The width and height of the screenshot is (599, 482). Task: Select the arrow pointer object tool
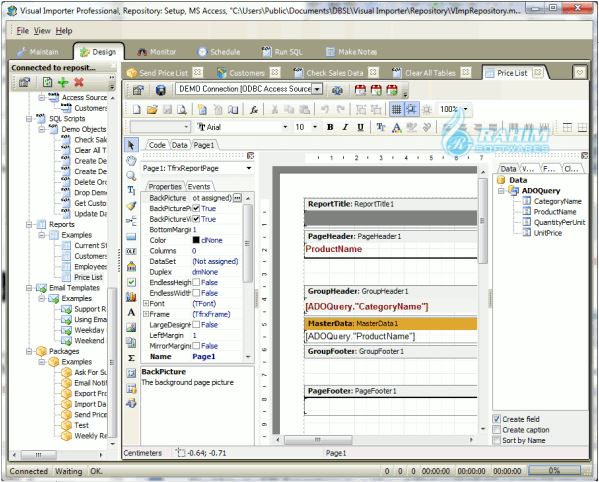pyautogui.click(x=131, y=146)
